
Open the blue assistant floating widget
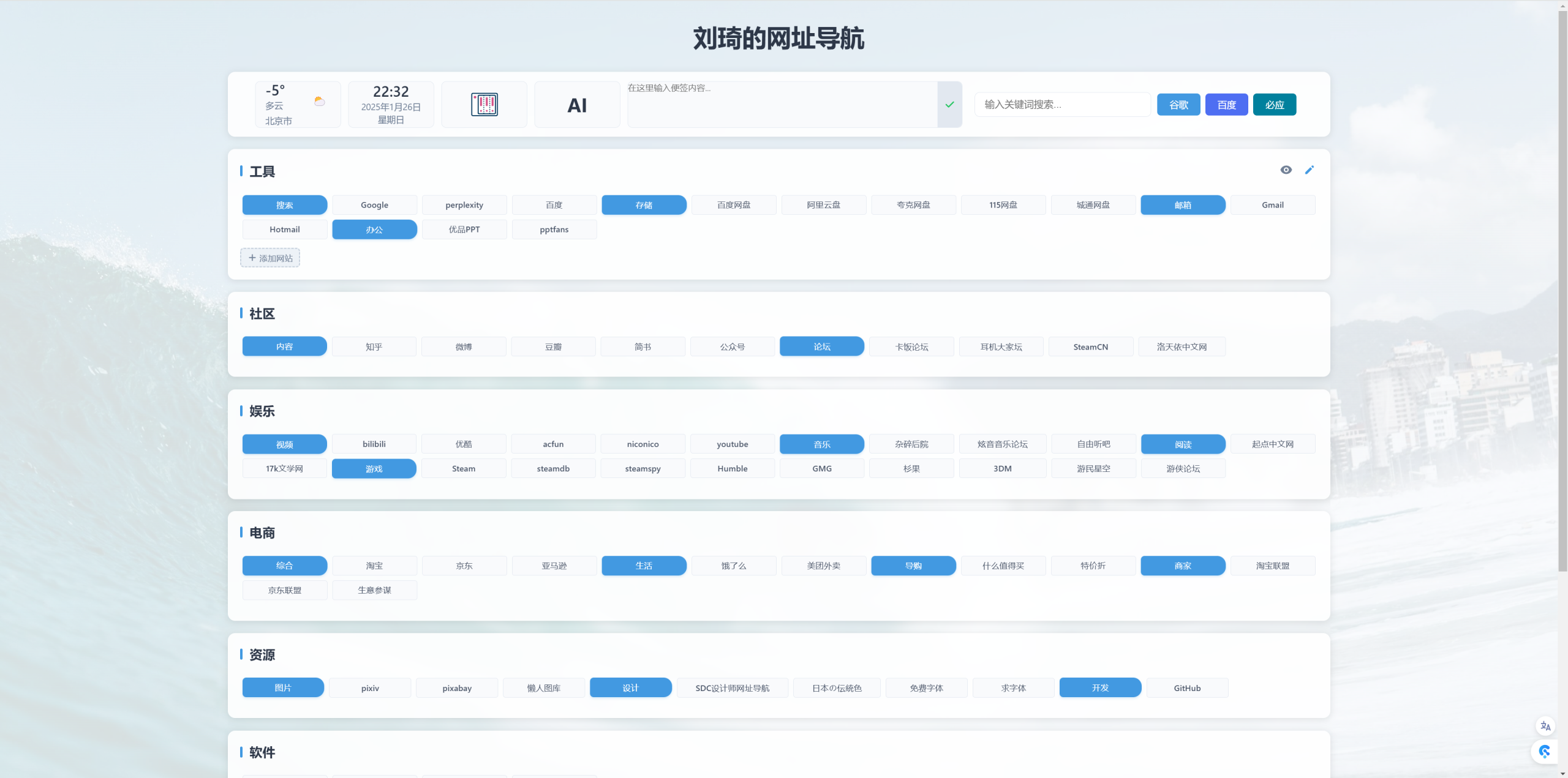coord(1545,751)
